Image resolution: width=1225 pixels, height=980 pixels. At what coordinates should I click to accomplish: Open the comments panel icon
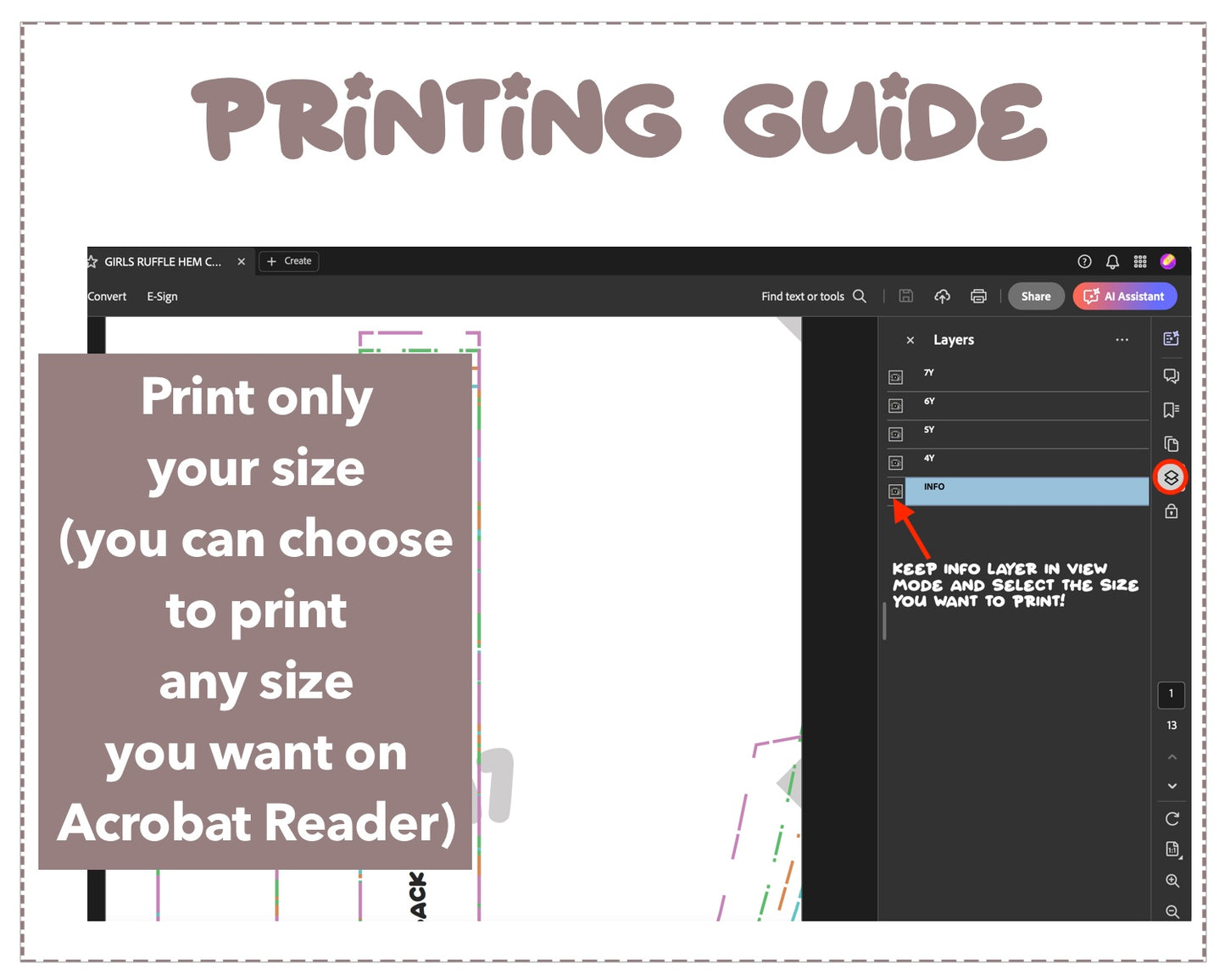click(x=1171, y=376)
